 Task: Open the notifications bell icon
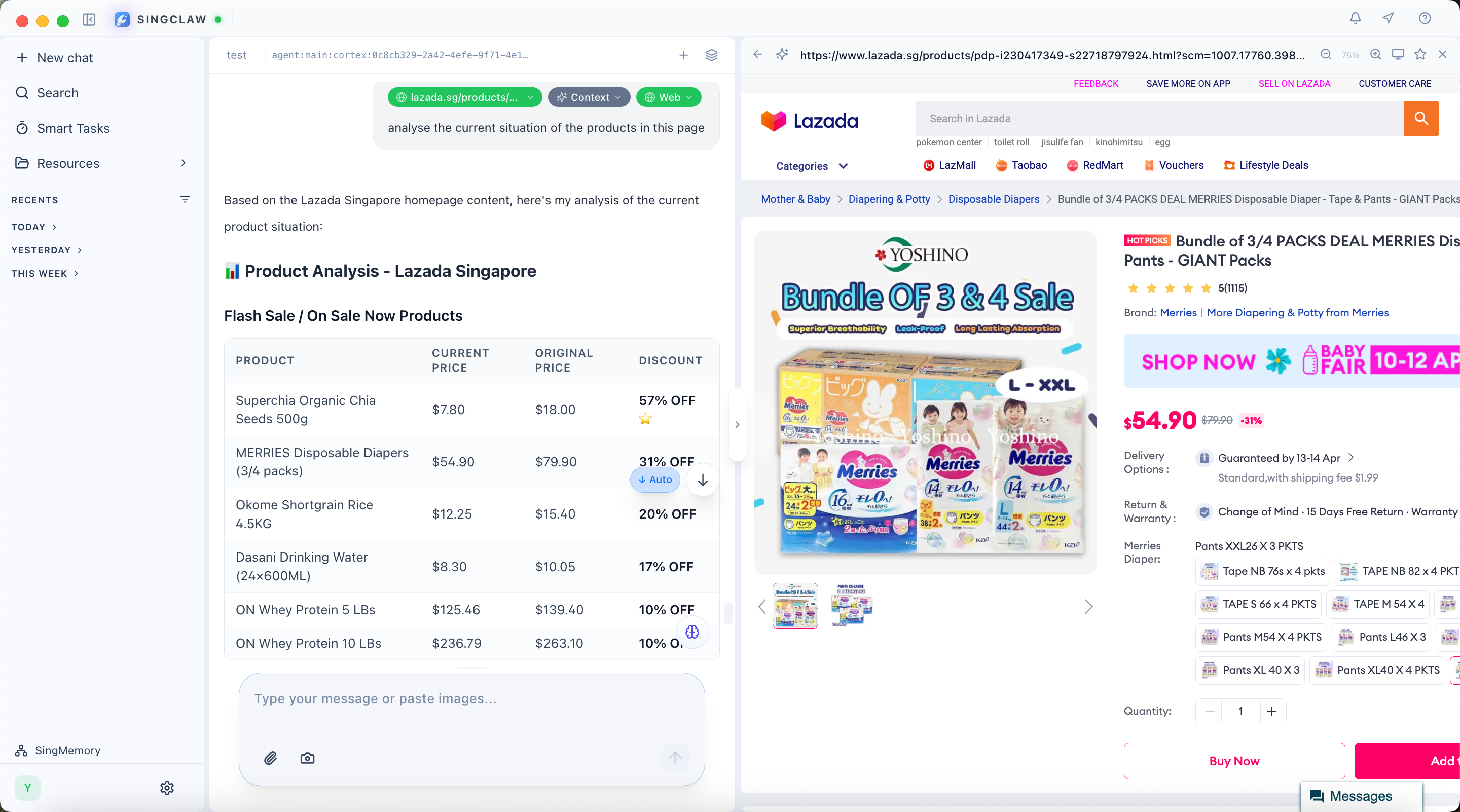click(1355, 19)
